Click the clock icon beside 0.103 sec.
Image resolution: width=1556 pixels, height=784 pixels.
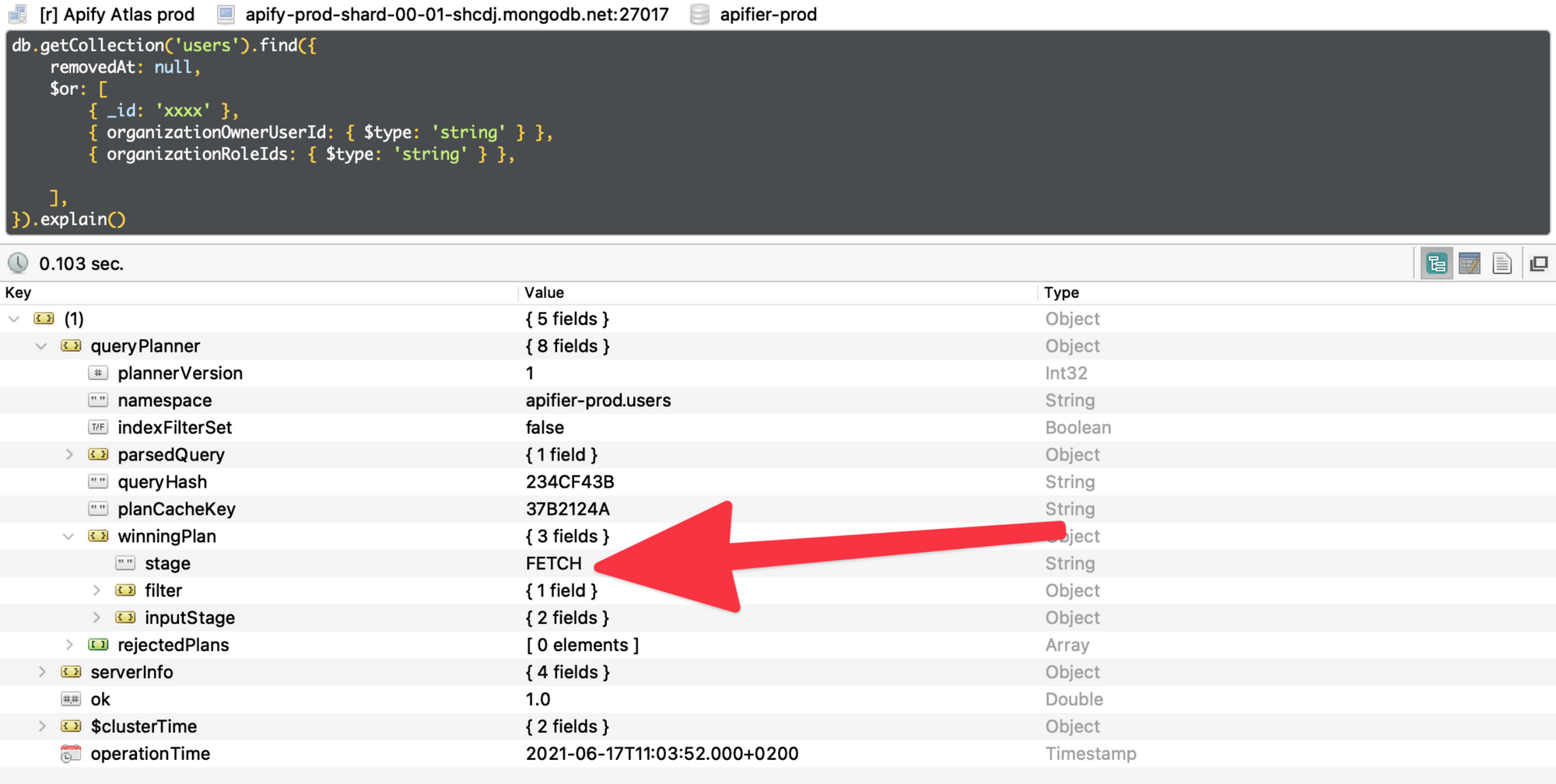pos(18,264)
